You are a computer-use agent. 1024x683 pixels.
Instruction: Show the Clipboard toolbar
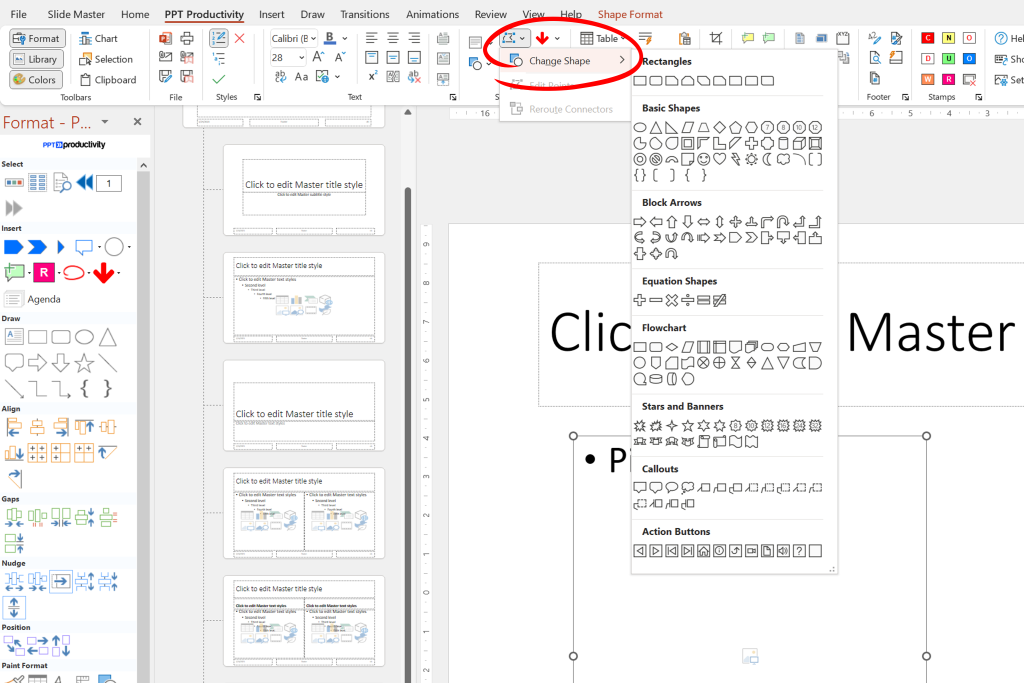[x=108, y=80]
